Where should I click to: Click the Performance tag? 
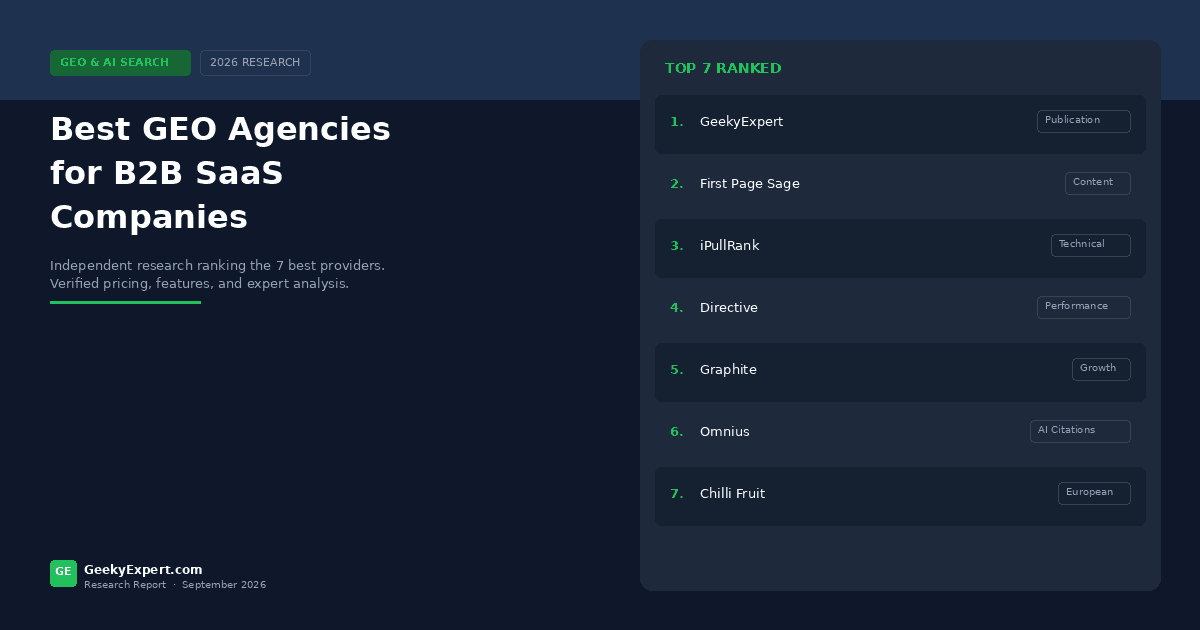coord(1084,307)
